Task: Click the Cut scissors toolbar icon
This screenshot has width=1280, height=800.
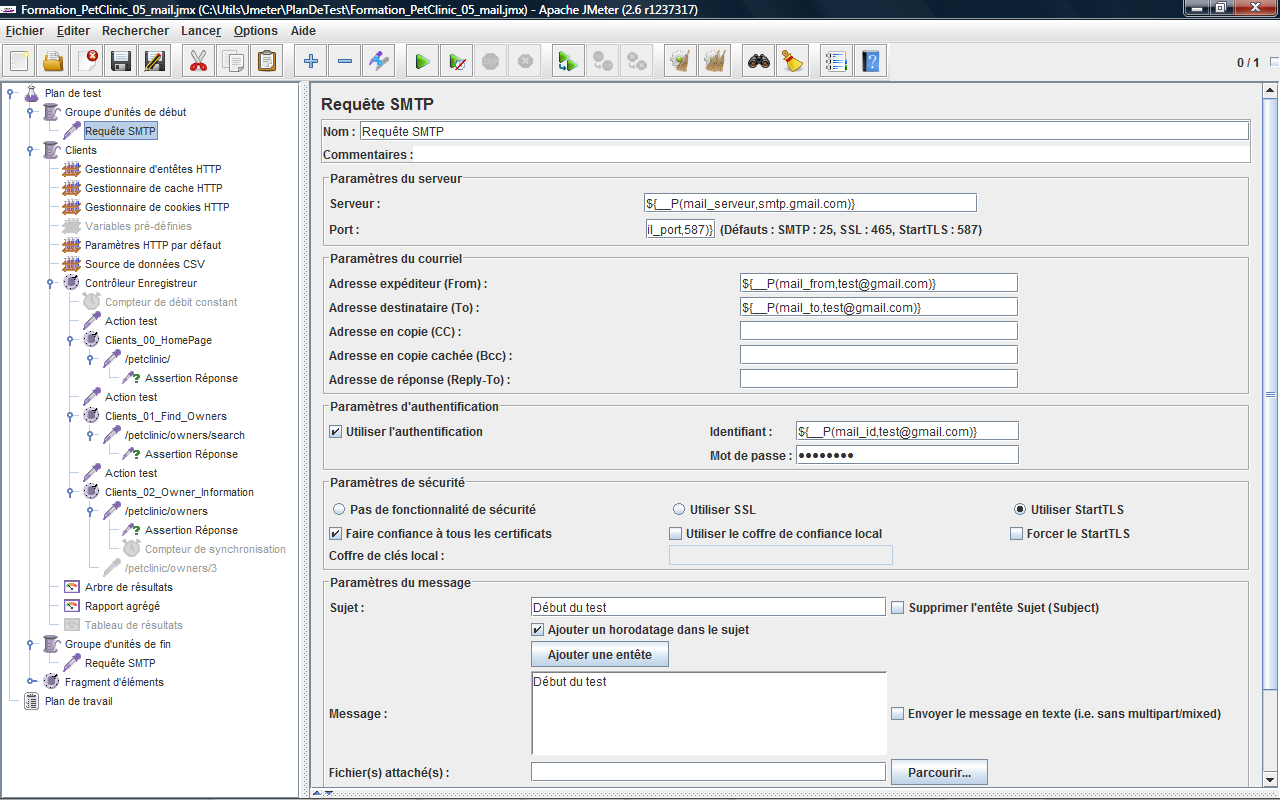Action: pyautogui.click(x=198, y=62)
